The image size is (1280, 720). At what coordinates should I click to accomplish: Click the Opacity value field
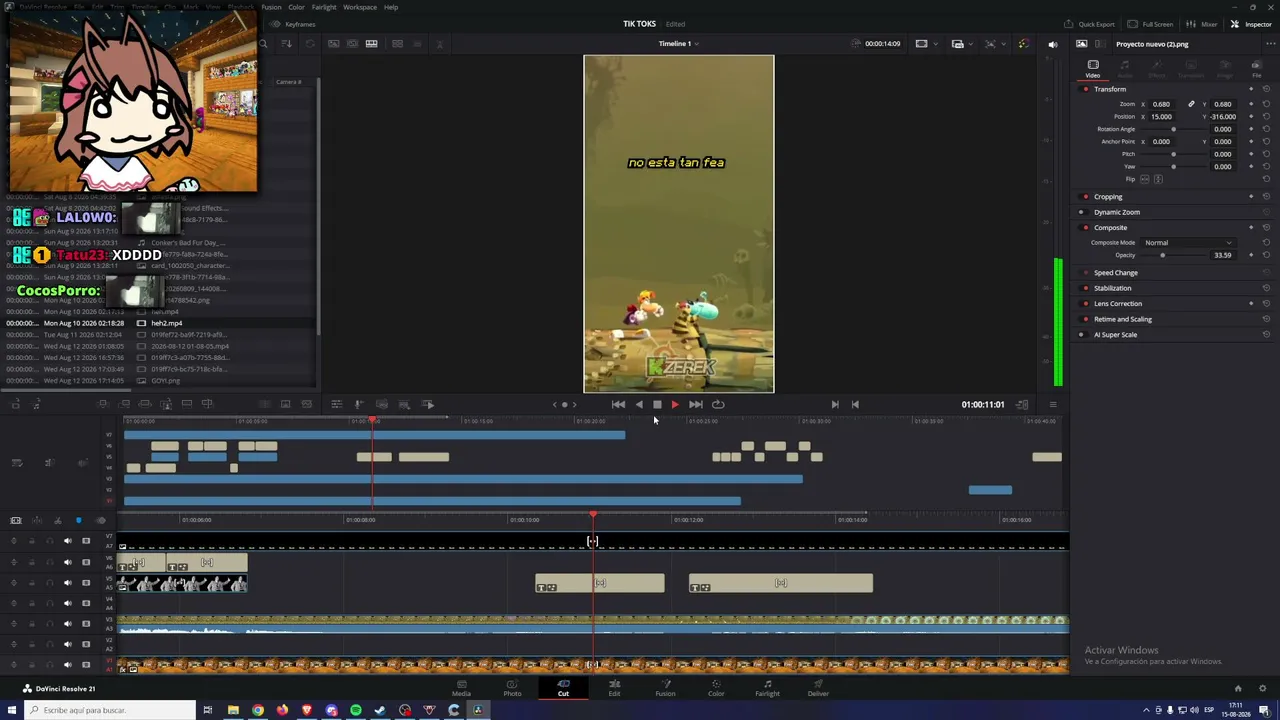[1223, 255]
